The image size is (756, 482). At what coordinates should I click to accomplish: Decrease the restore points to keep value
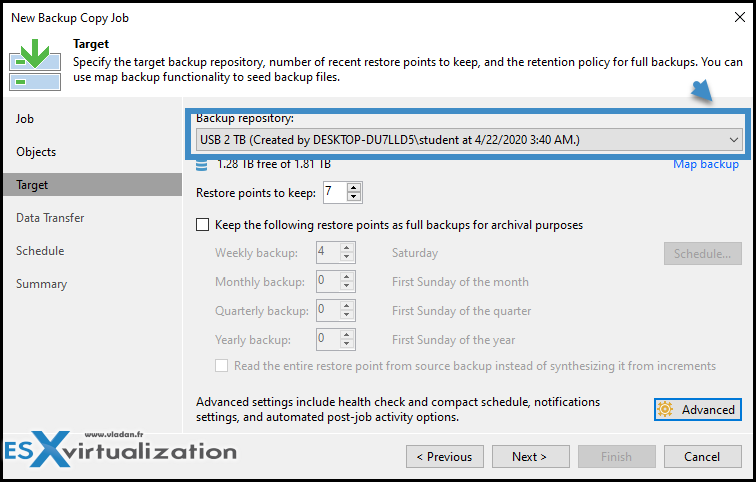click(x=354, y=197)
